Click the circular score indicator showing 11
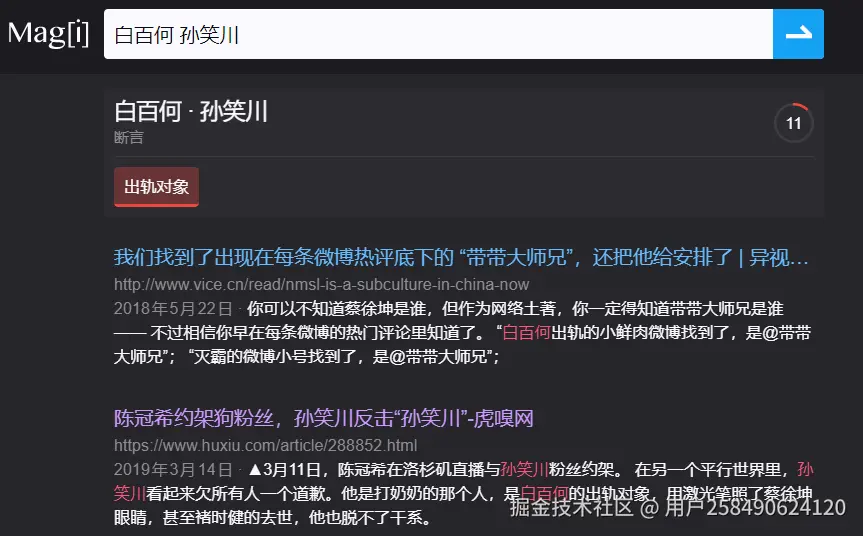Image resolution: width=863 pixels, height=536 pixels. pos(793,123)
